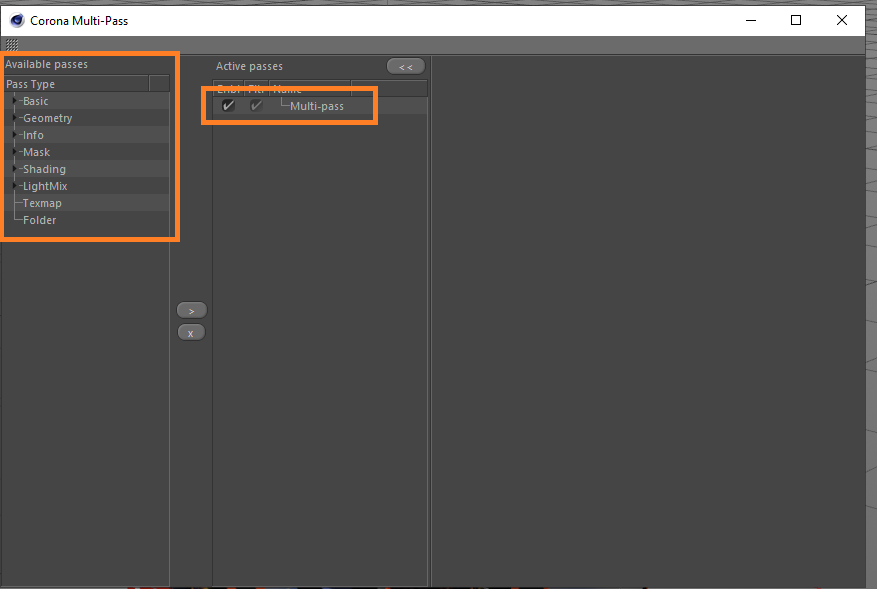This screenshot has height=589, width=877.
Task: Click the << button above Active passes
Action: click(x=406, y=67)
